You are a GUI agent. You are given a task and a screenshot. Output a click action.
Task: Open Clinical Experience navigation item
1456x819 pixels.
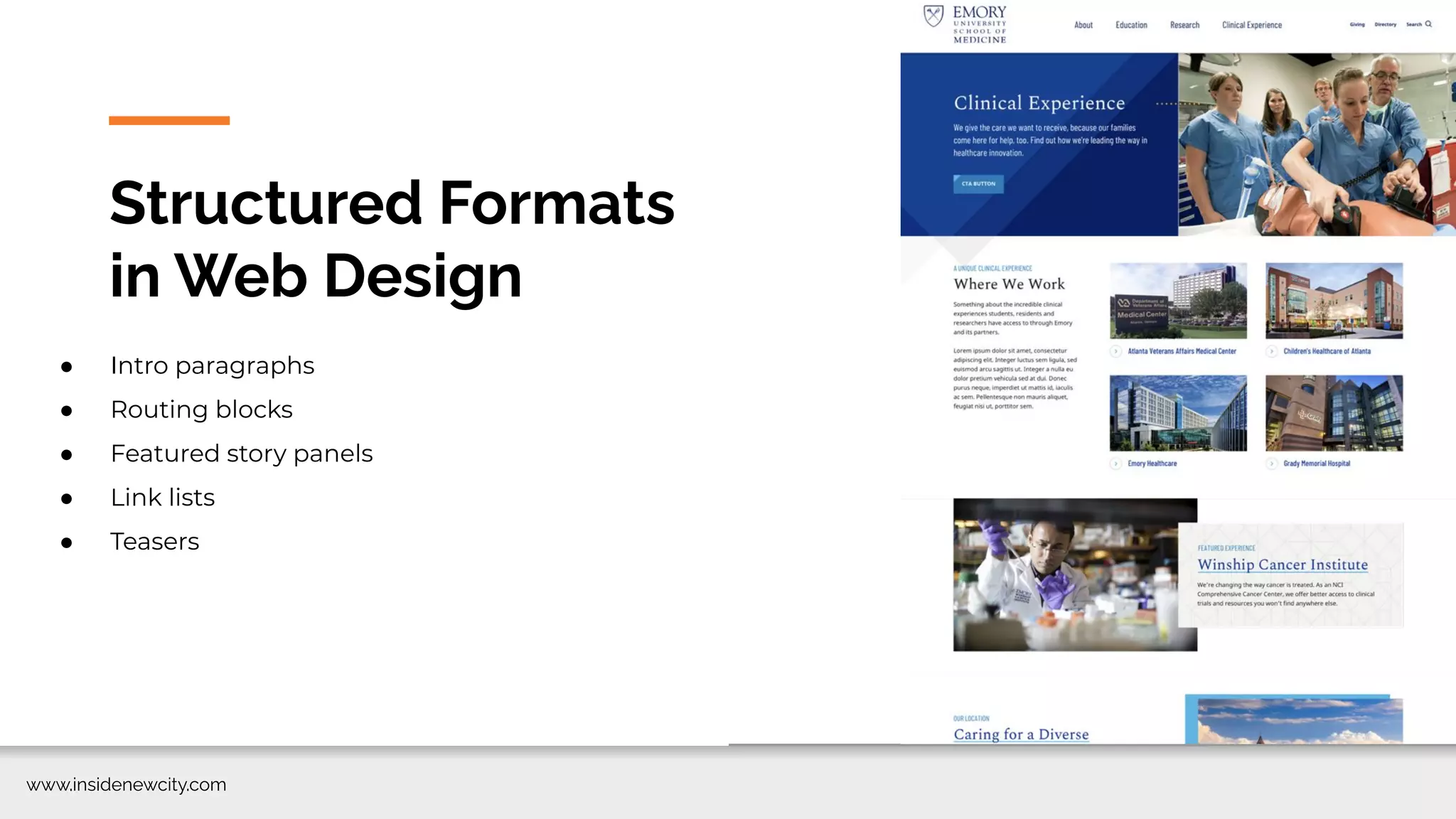1251,25
